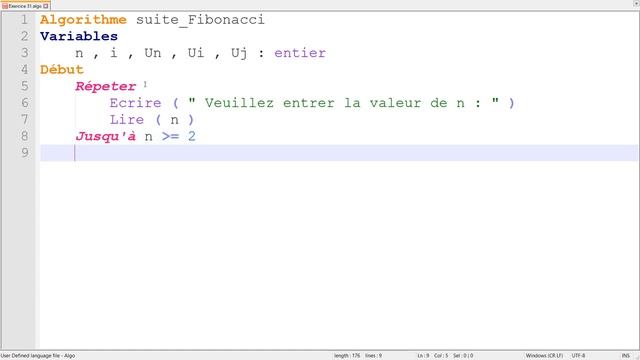Click the 'Répeter' keyword on line 5
Image resolution: width=640 pixels, height=360 pixels.
106,86
